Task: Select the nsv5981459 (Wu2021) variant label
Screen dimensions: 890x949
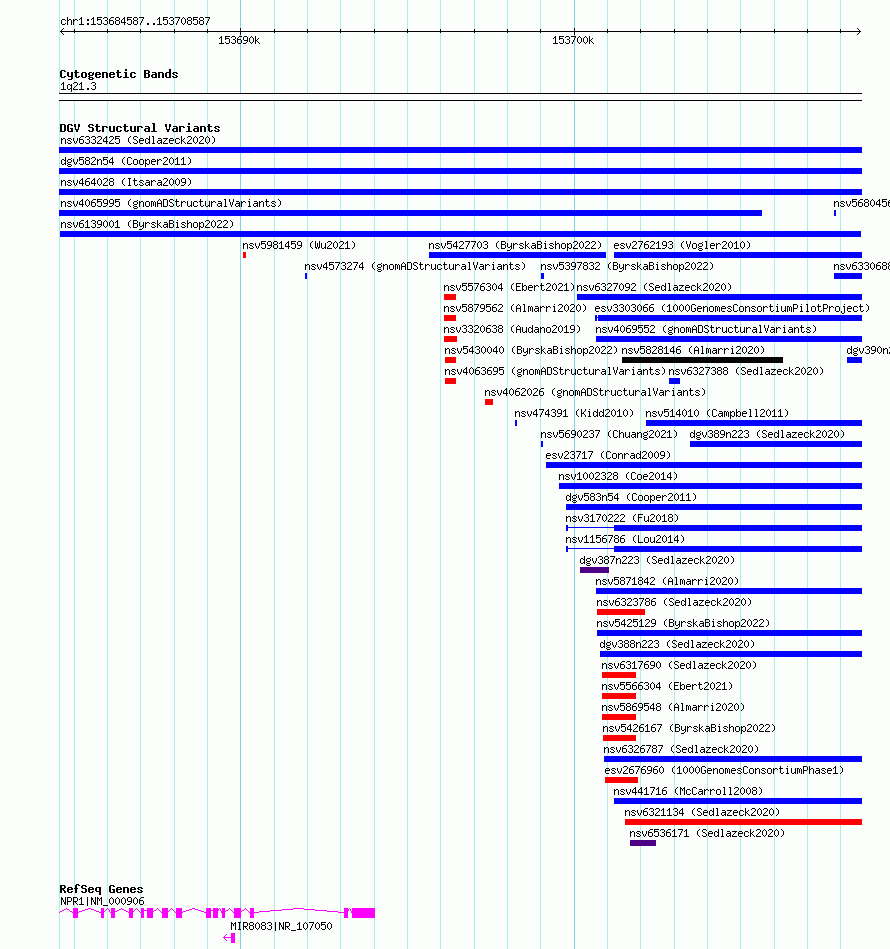Action: point(299,246)
